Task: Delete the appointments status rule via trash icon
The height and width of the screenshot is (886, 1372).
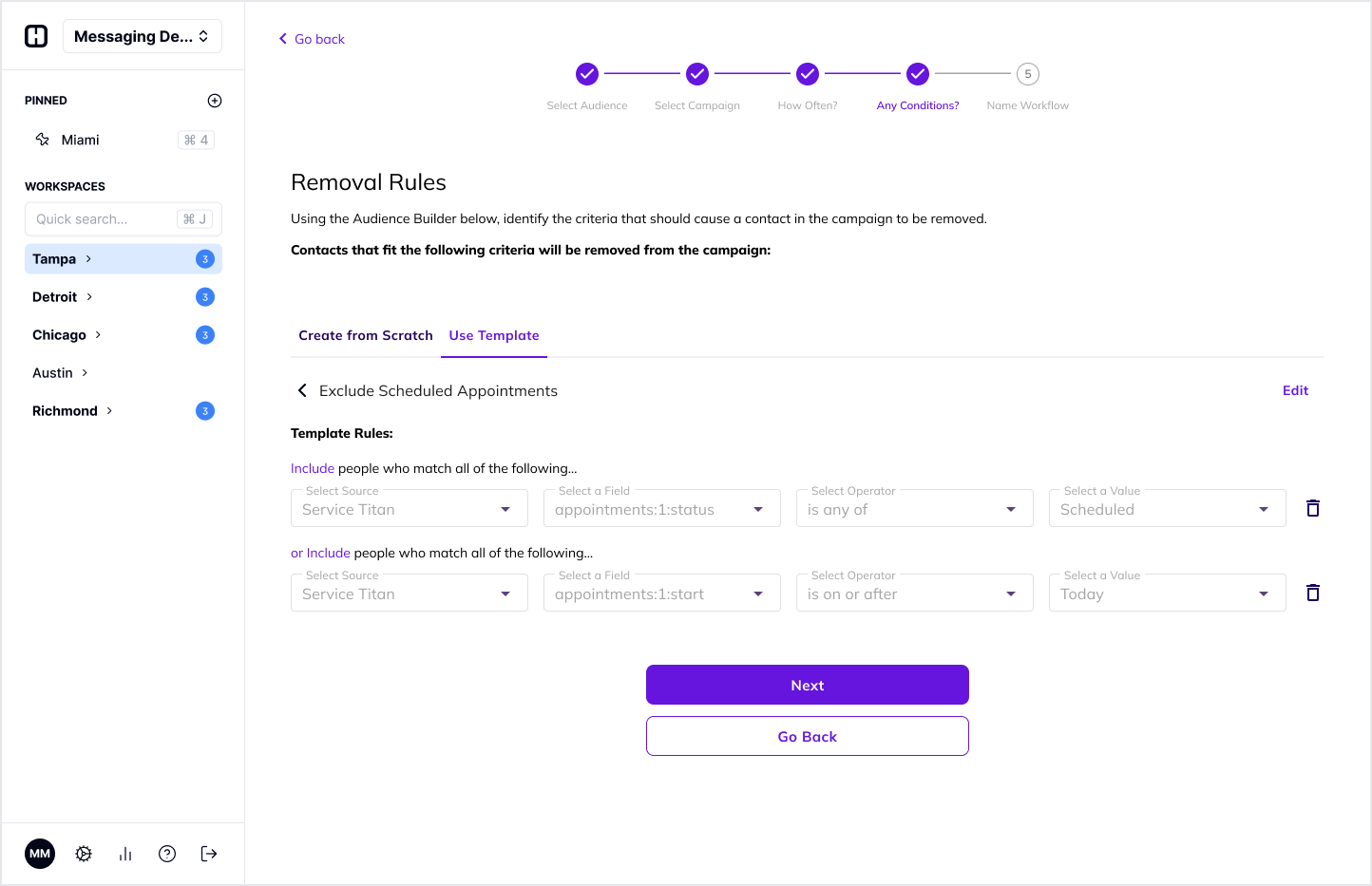Action: coord(1312,508)
